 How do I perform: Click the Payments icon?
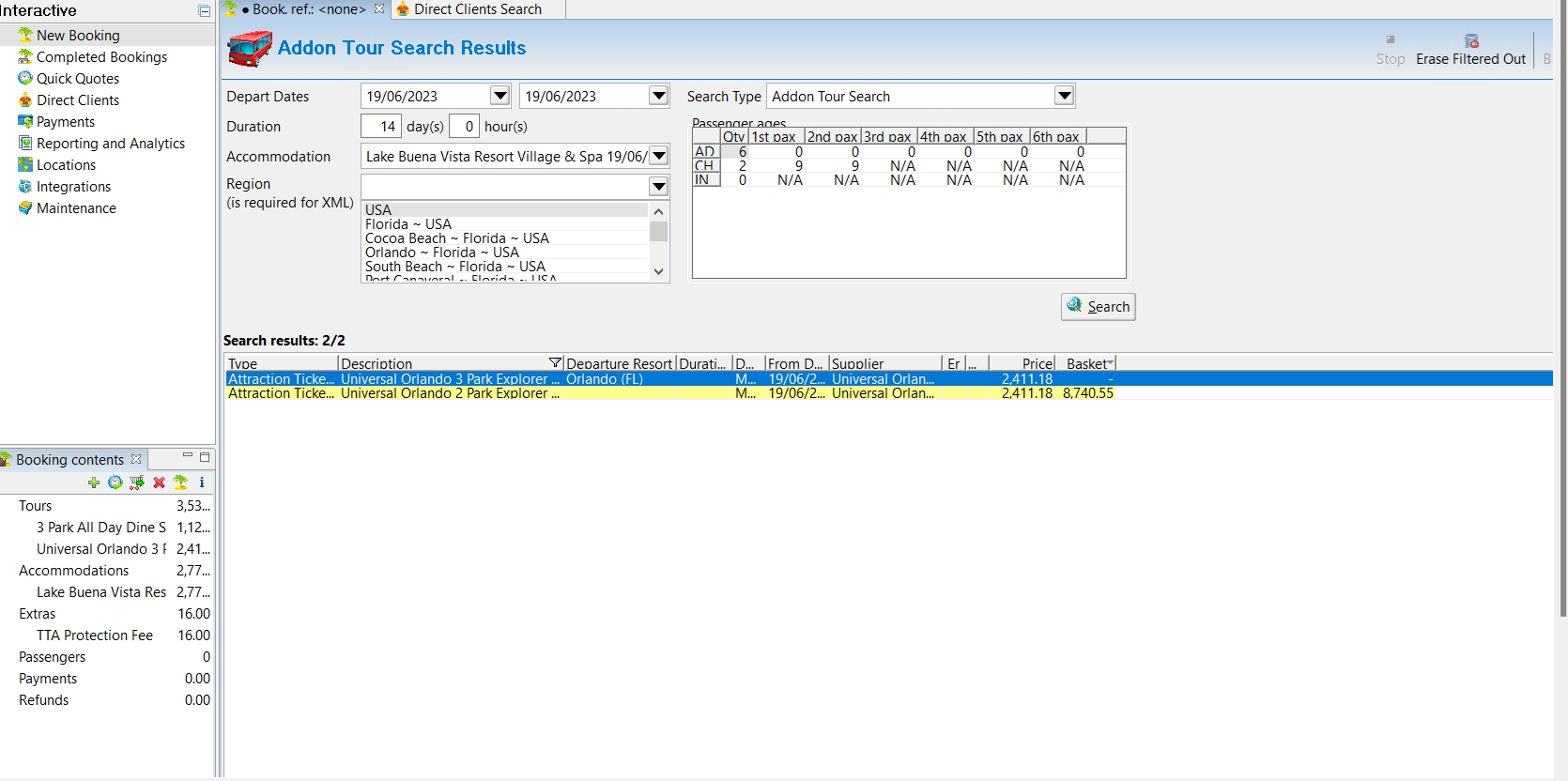pyautogui.click(x=25, y=121)
